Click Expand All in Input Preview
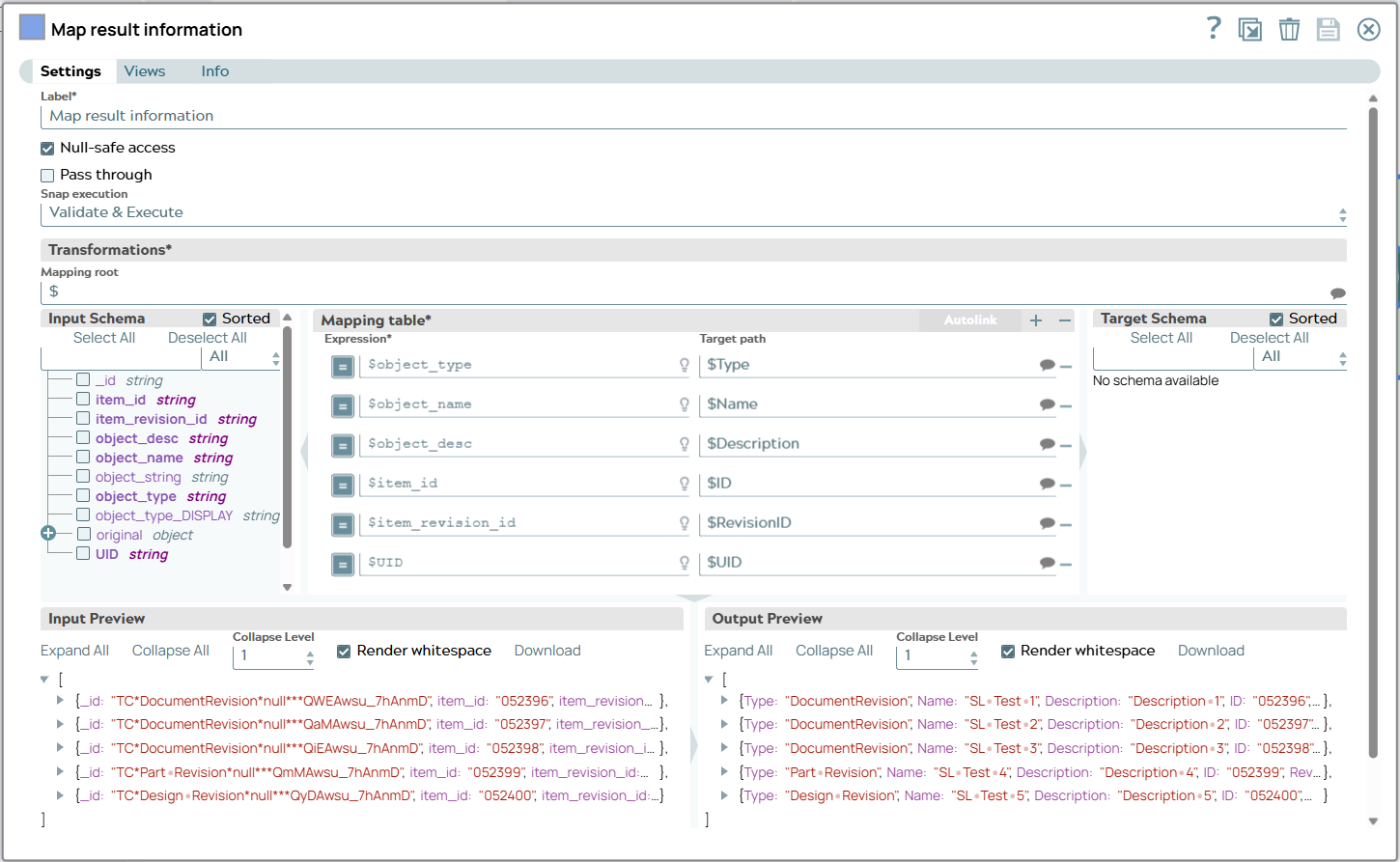This screenshot has height=862, width=1400. point(74,651)
